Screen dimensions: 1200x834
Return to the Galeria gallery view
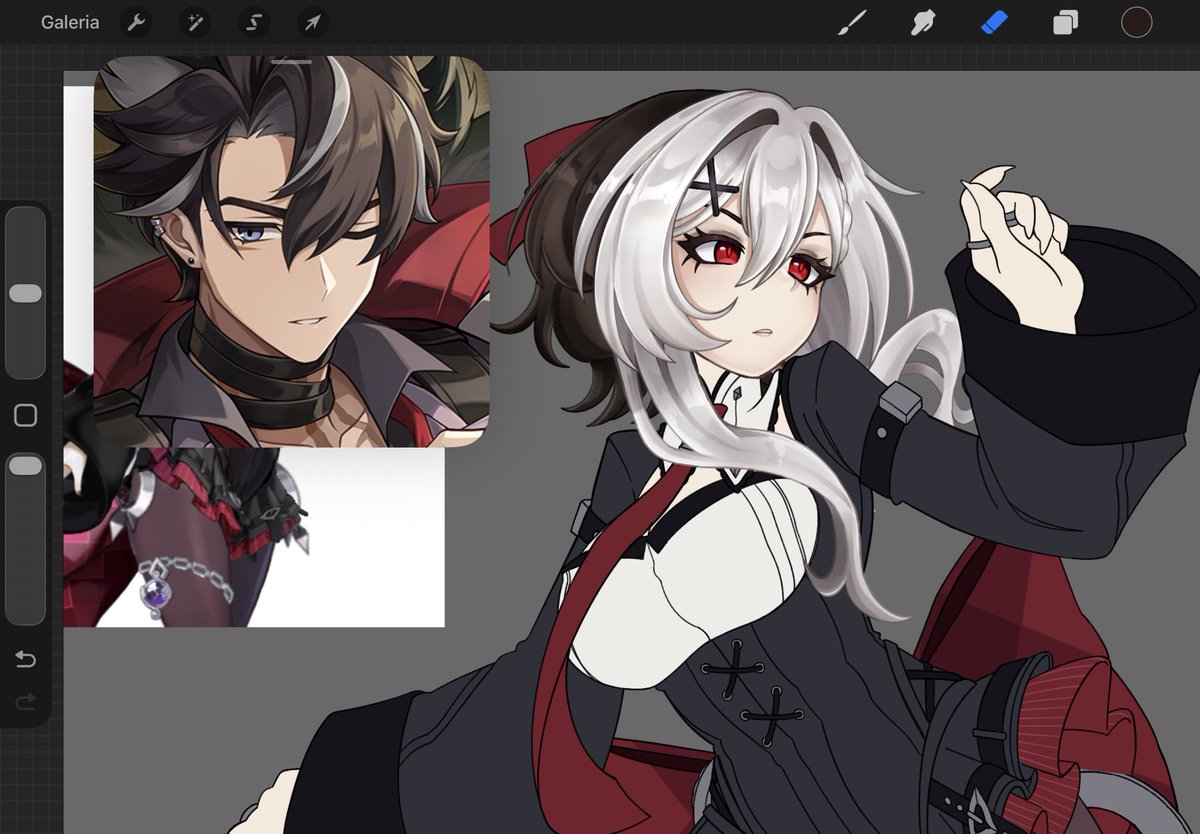point(70,22)
